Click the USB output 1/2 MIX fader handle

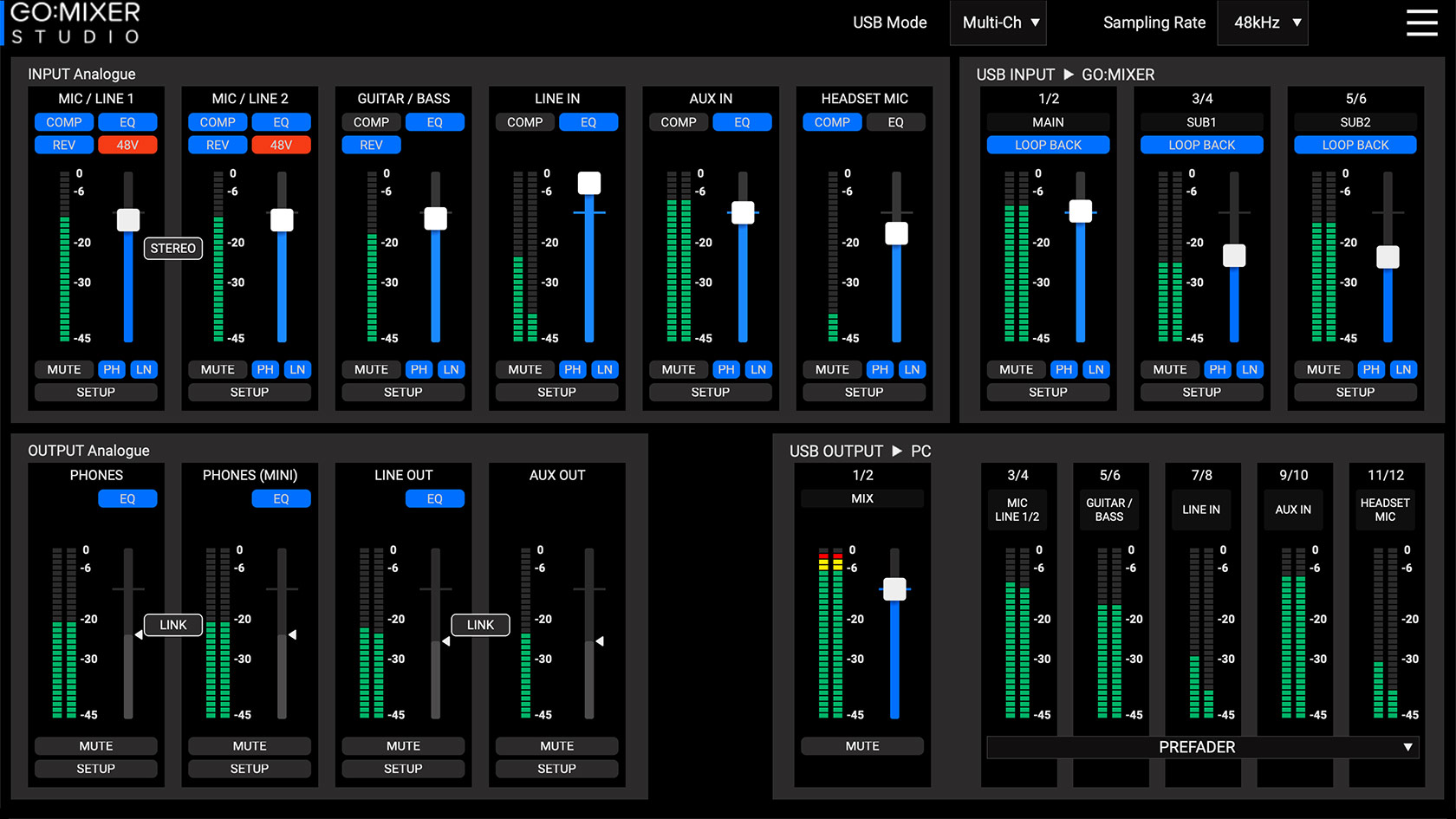pos(894,589)
